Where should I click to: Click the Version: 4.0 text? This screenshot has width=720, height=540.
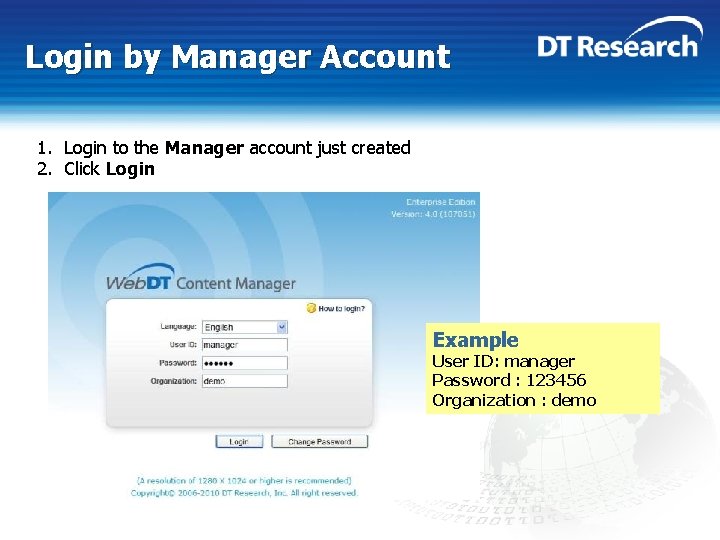pyautogui.click(x=433, y=214)
